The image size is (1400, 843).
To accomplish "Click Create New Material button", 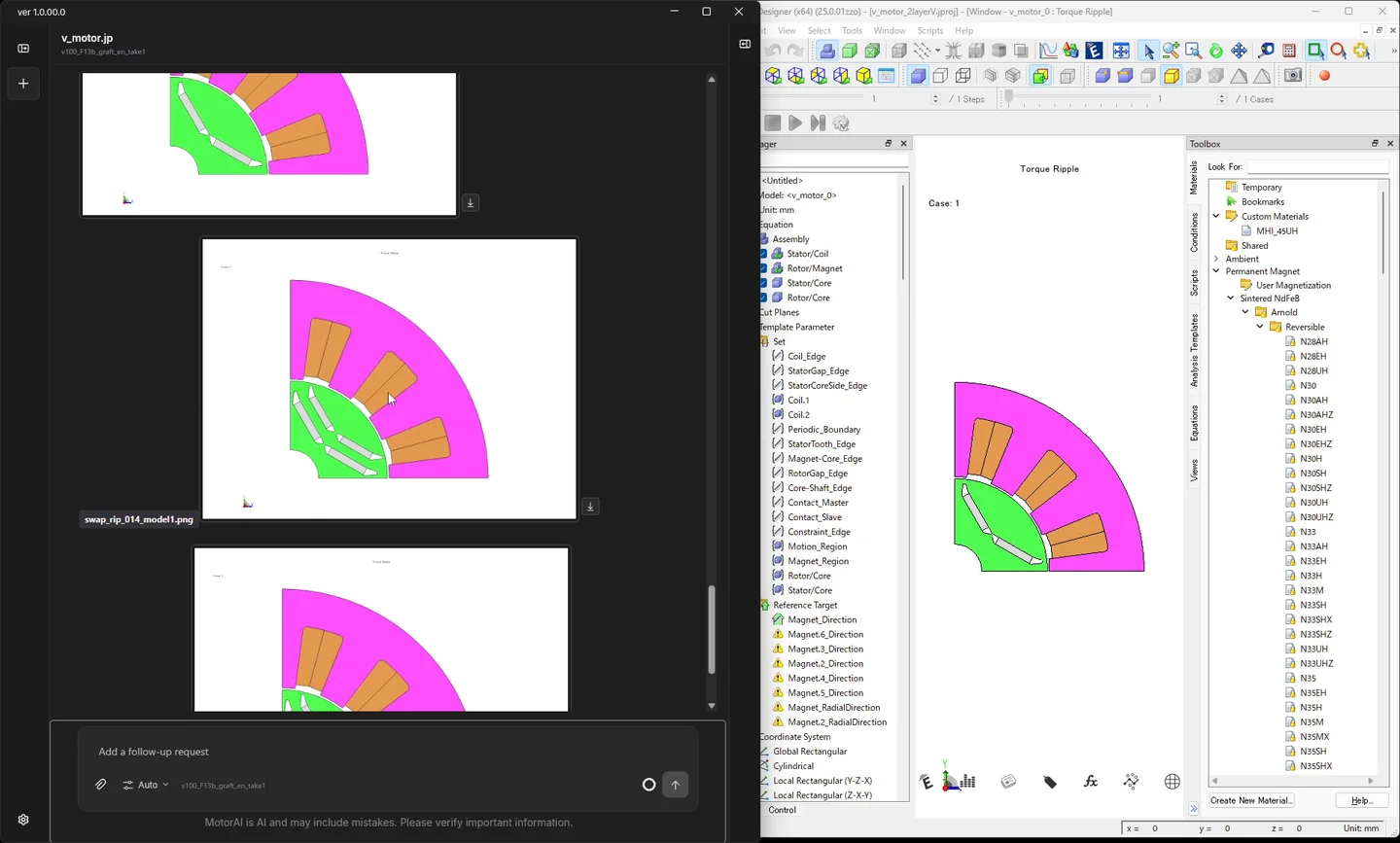I will 1251,800.
